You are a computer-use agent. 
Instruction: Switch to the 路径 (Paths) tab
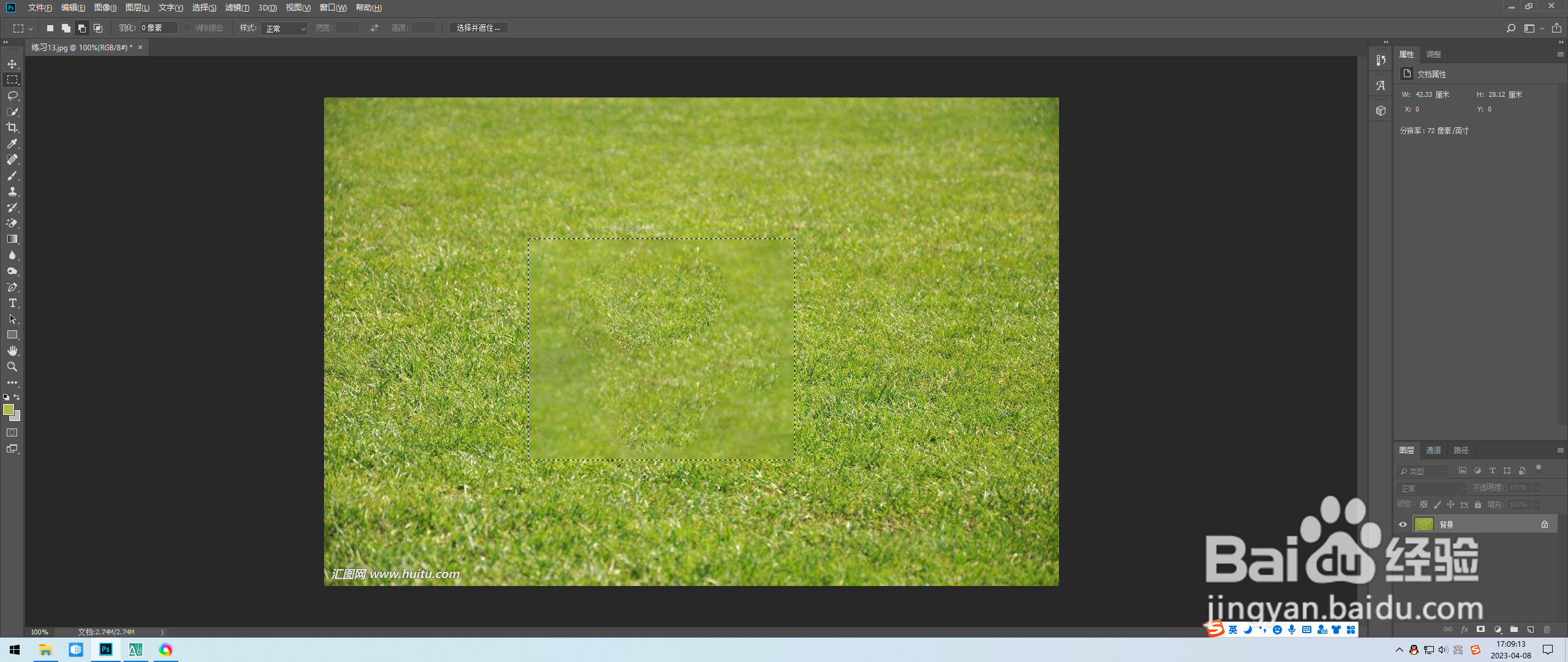(x=1461, y=451)
